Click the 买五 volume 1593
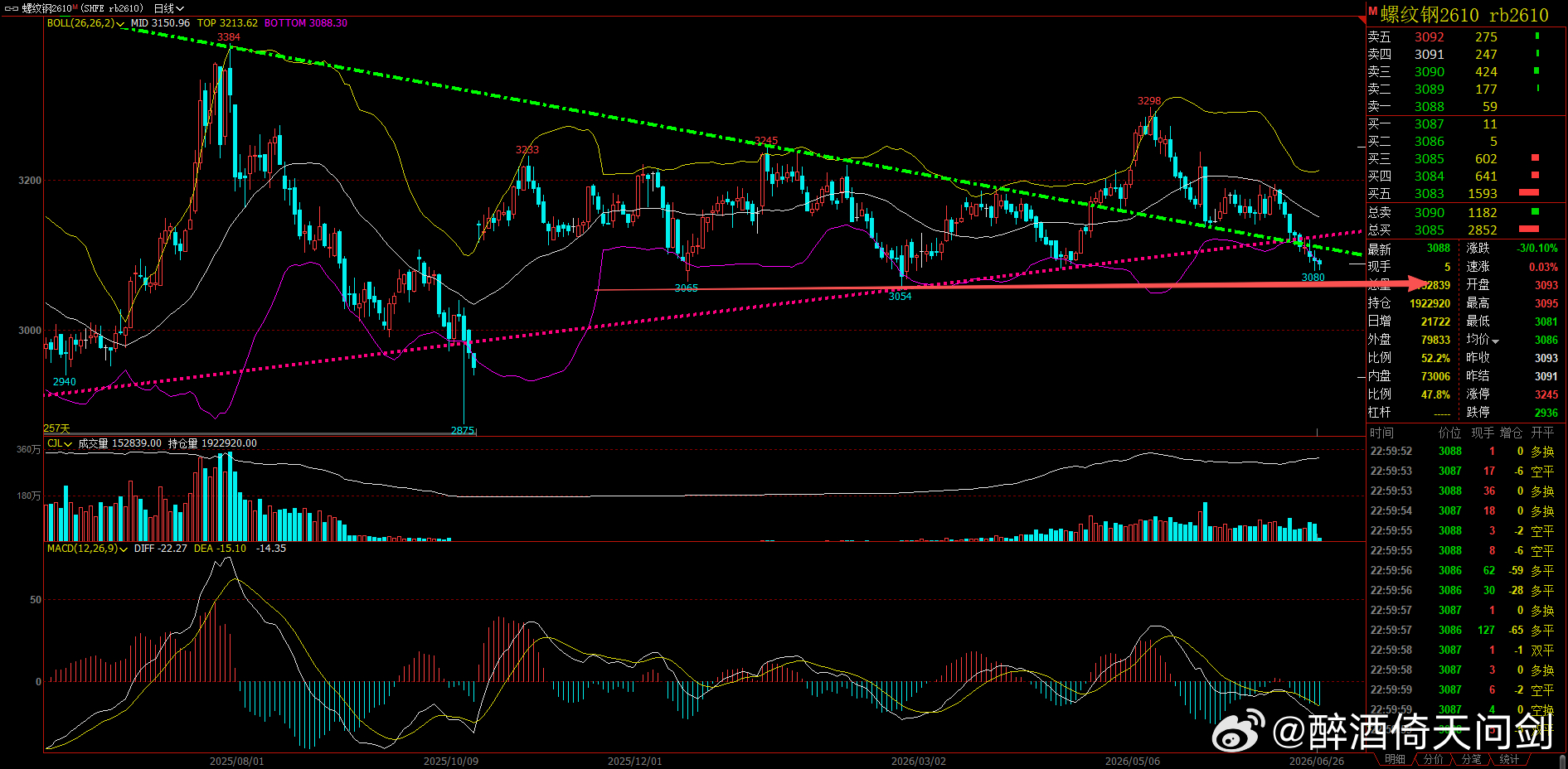 [1483, 194]
